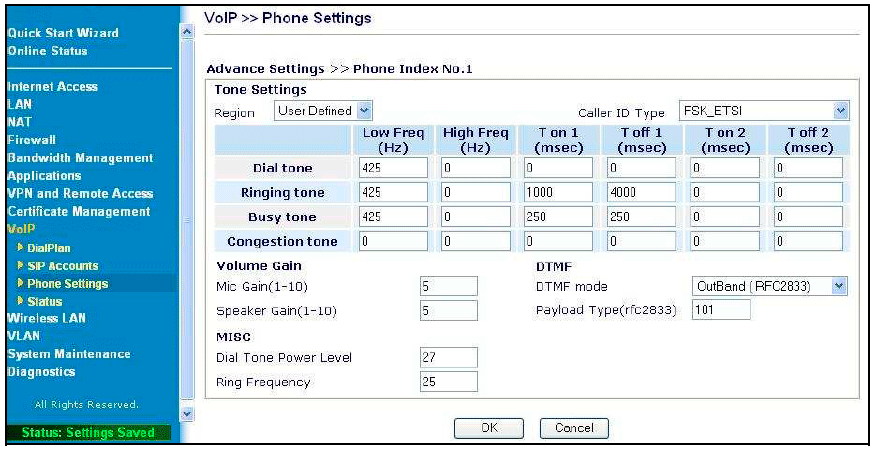This screenshot has width=872, height=449.
Task: Click the sidebar scroll down arrow
Action: coord(187,415)
